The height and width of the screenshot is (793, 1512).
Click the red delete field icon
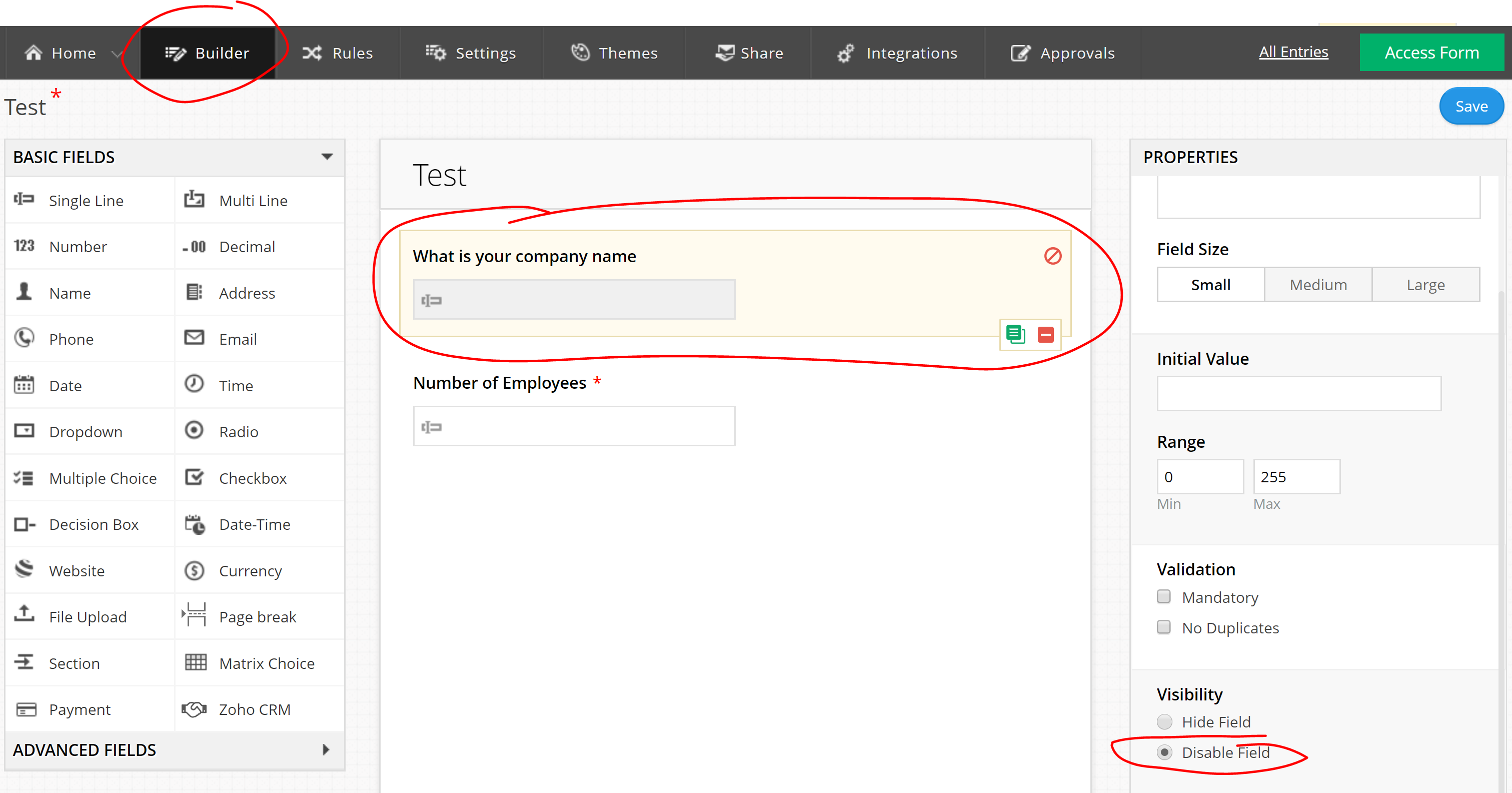[1045, 335]
